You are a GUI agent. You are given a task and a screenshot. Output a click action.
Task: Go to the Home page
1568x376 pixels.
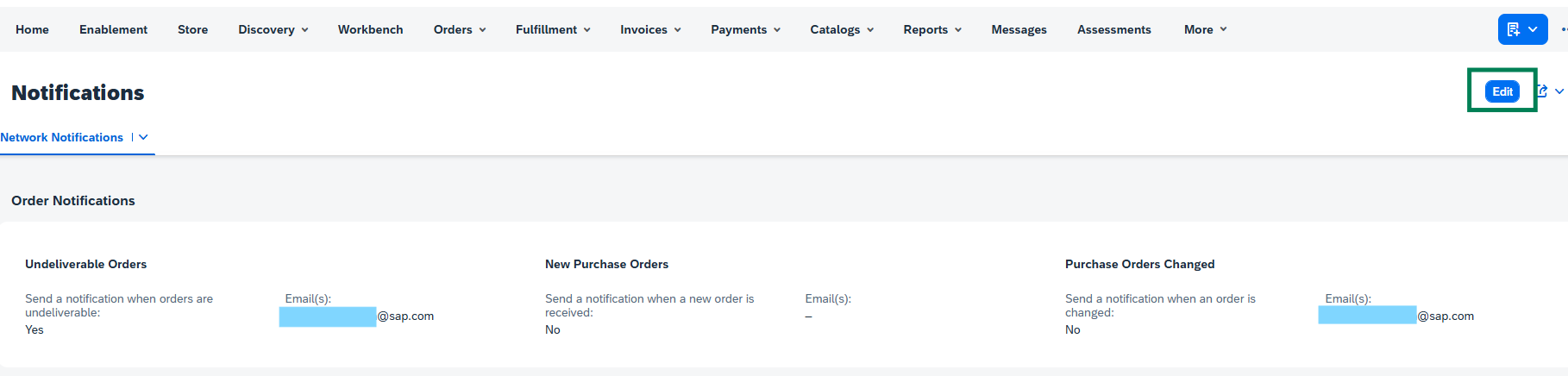click(x=32, y=29)
